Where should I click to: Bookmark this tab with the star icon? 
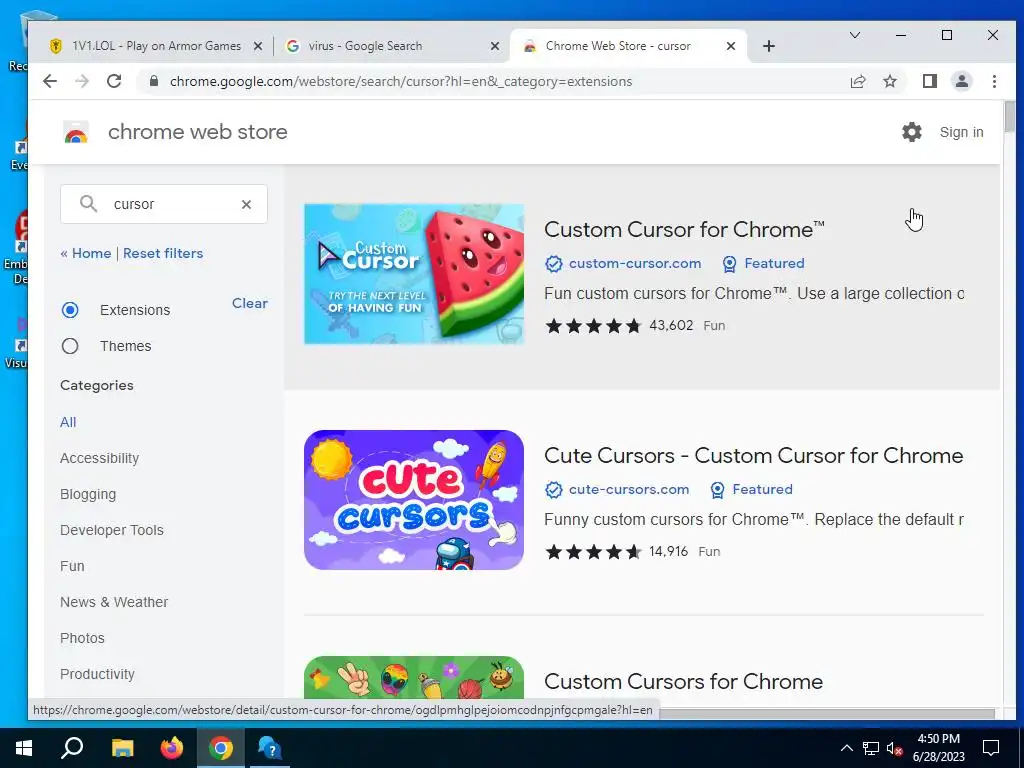(x=889, y=82)
